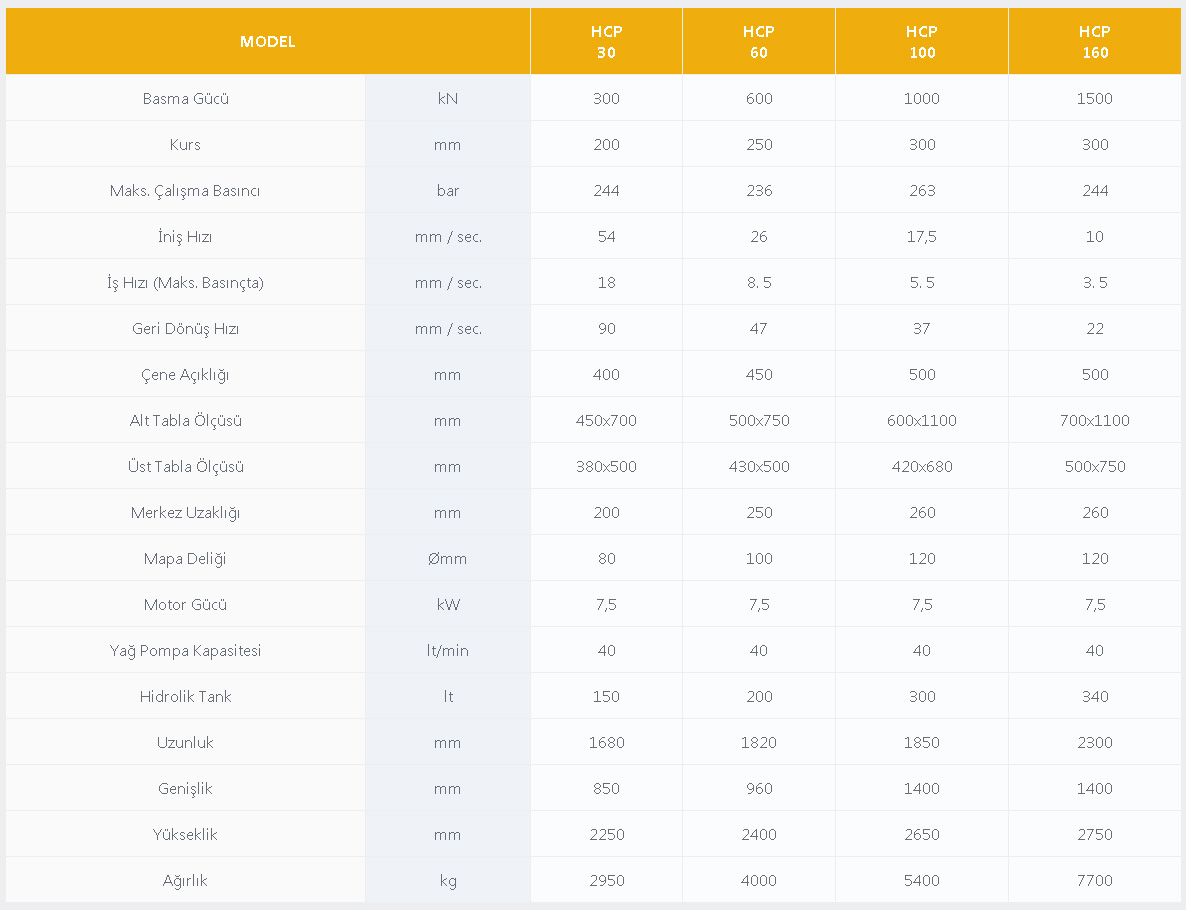This screenshot has height=910, width=1186.
Task: Click the 4000 weight value
Action: tap(759, 881)
